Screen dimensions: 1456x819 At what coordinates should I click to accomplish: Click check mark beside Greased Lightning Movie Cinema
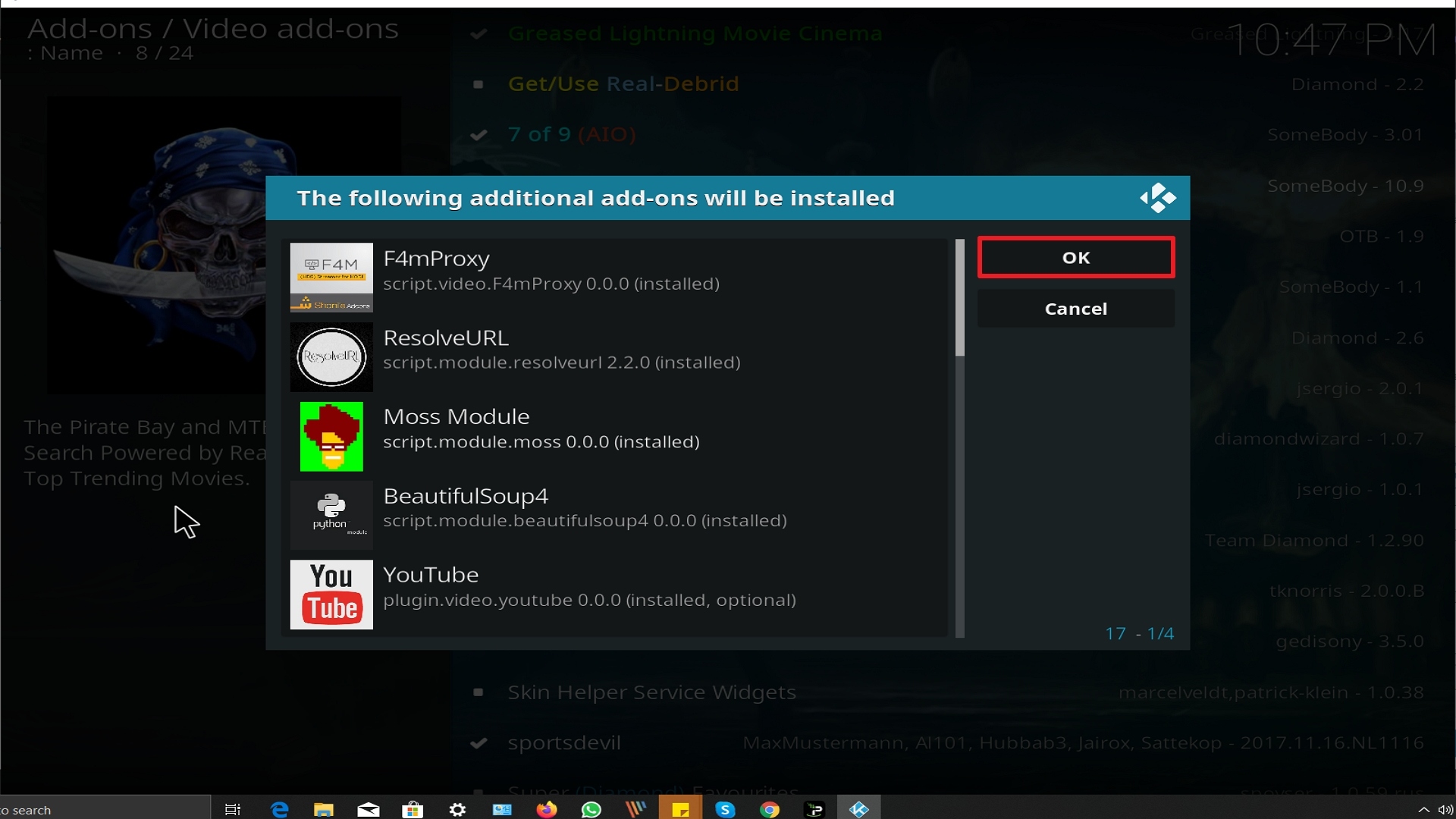[x=479, y=33]
